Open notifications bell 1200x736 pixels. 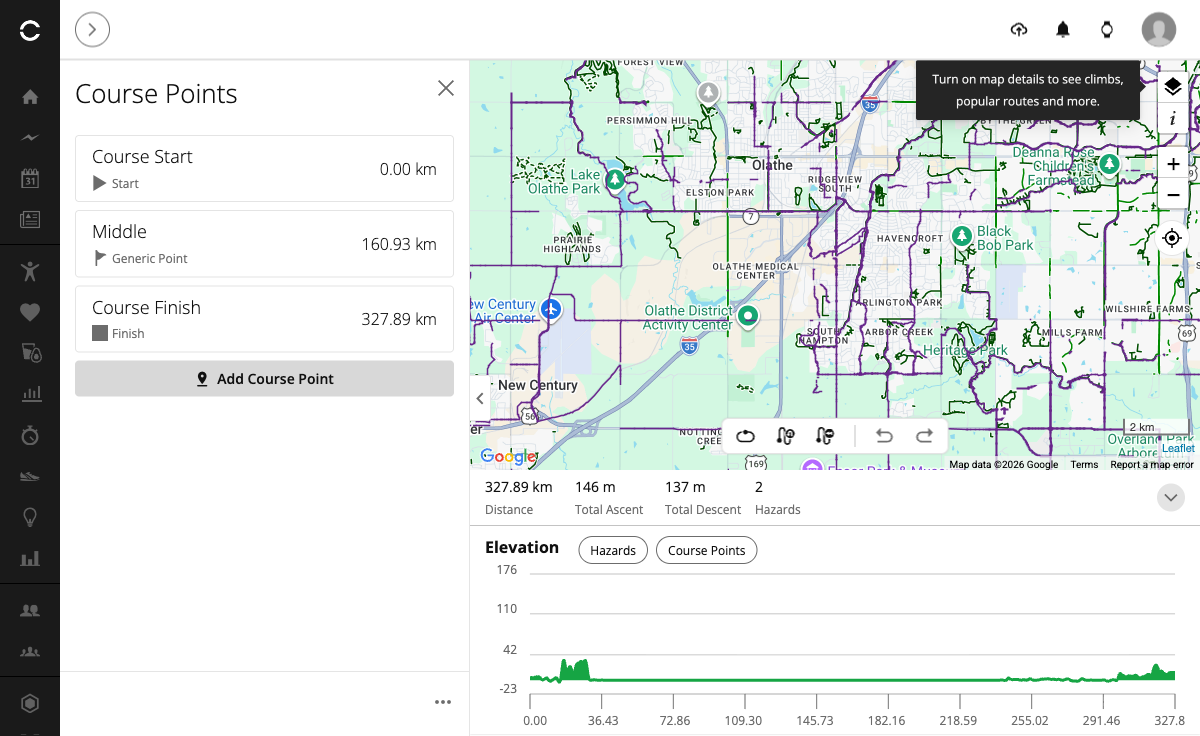coord(1063,30)
